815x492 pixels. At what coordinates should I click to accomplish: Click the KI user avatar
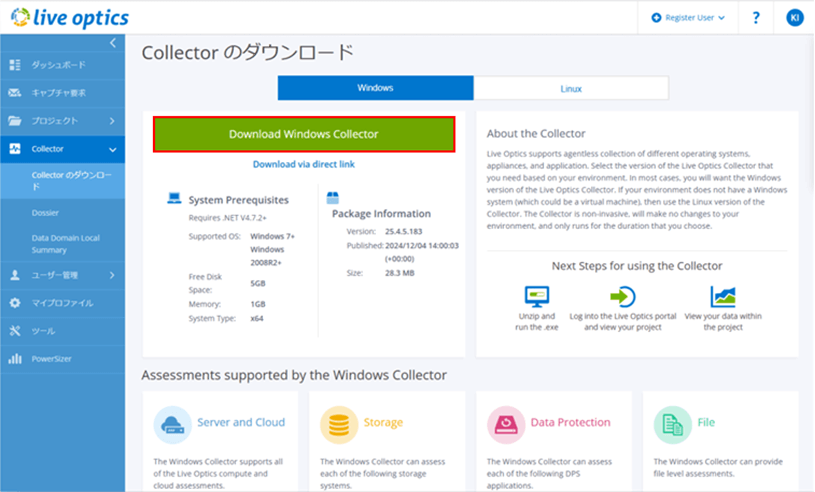pos(794,17)
